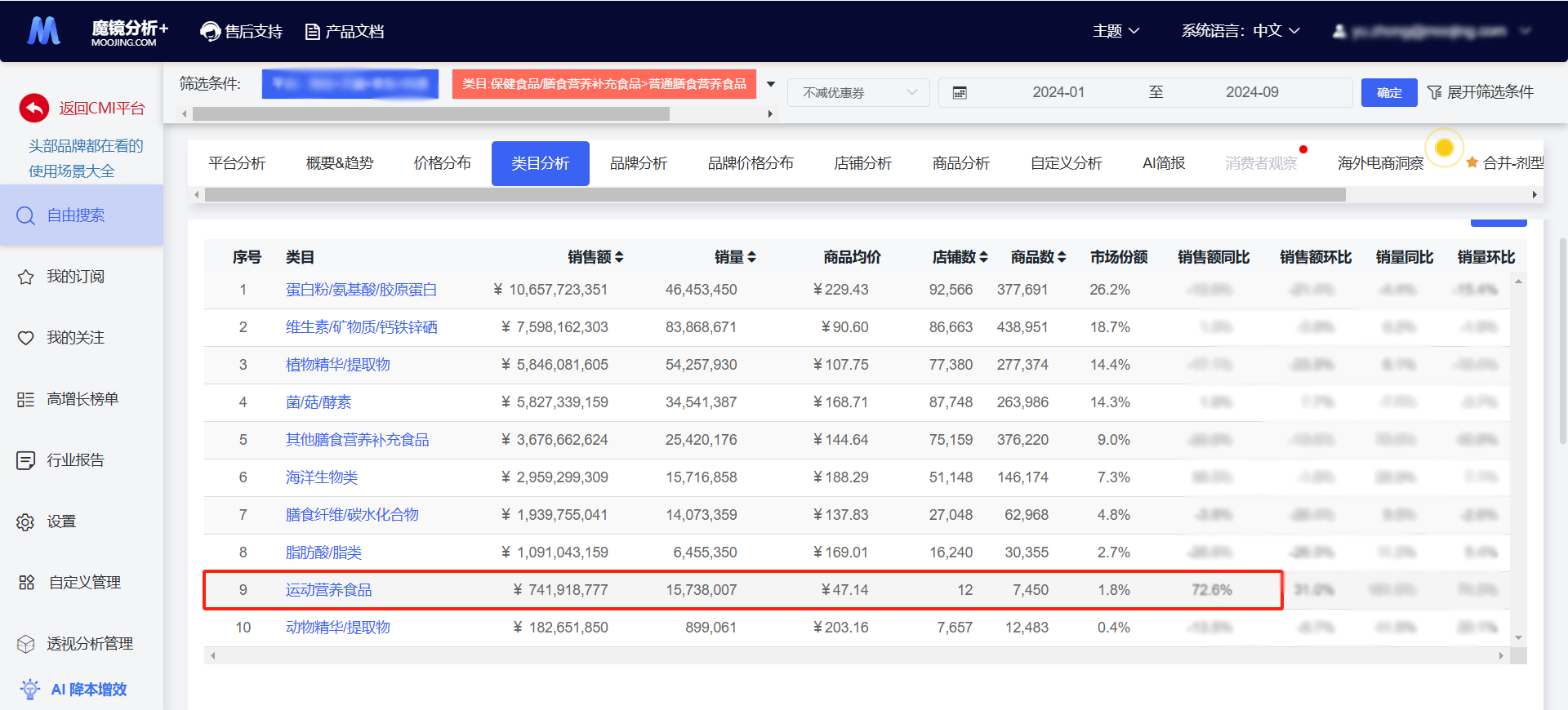Click the high-growth ranking list icon
This screenshot has width=1568, height=710.
point(26,399)
